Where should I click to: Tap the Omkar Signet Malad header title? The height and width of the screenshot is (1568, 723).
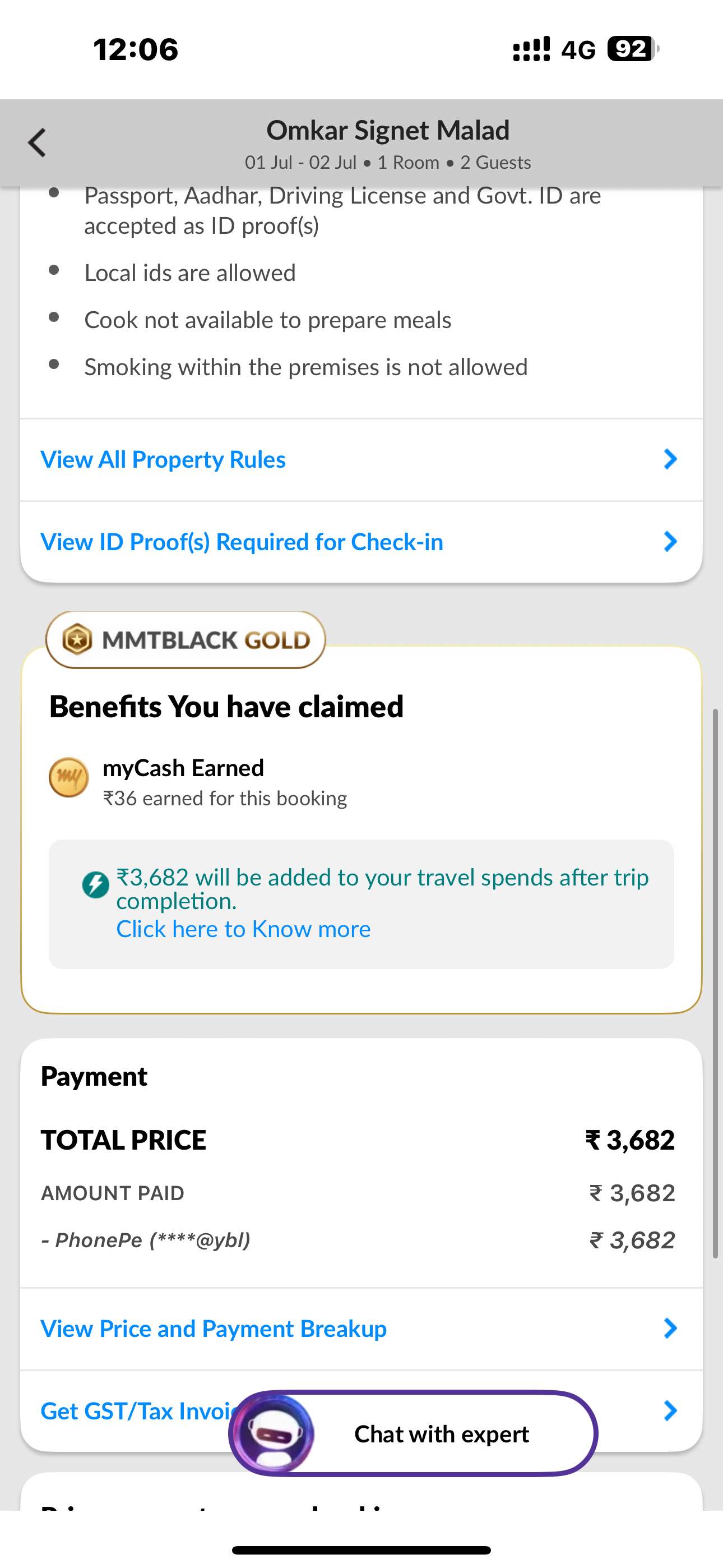[x=388, y=130]
